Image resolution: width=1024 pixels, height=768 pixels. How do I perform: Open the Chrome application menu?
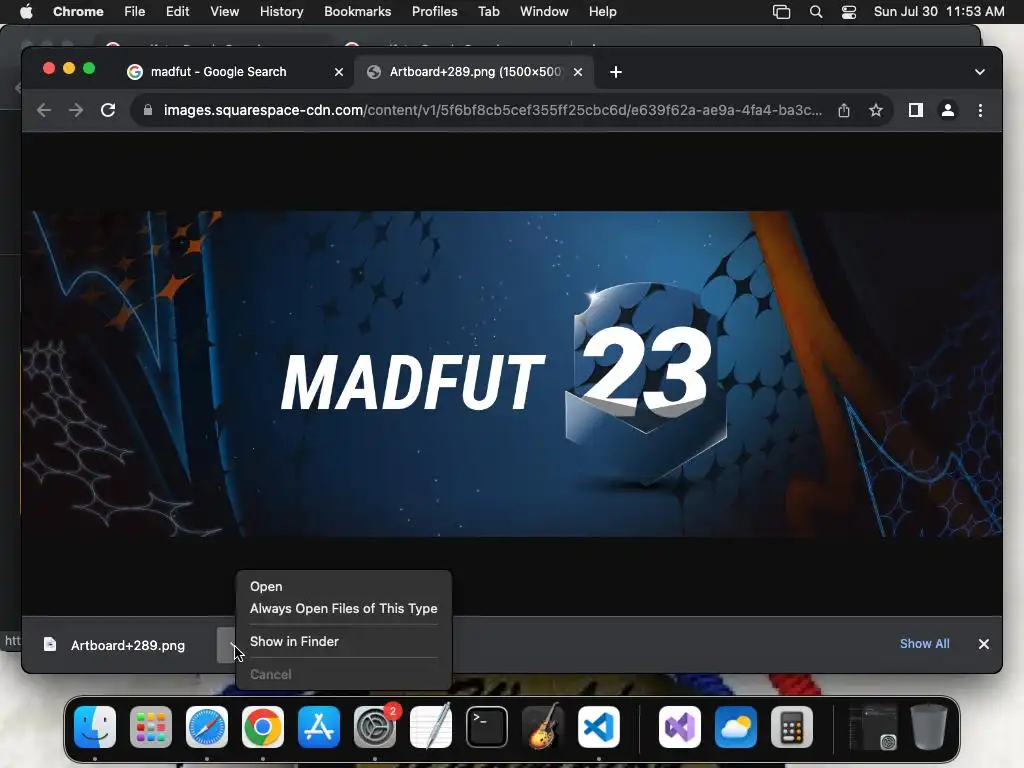click(x=78, y=12)
